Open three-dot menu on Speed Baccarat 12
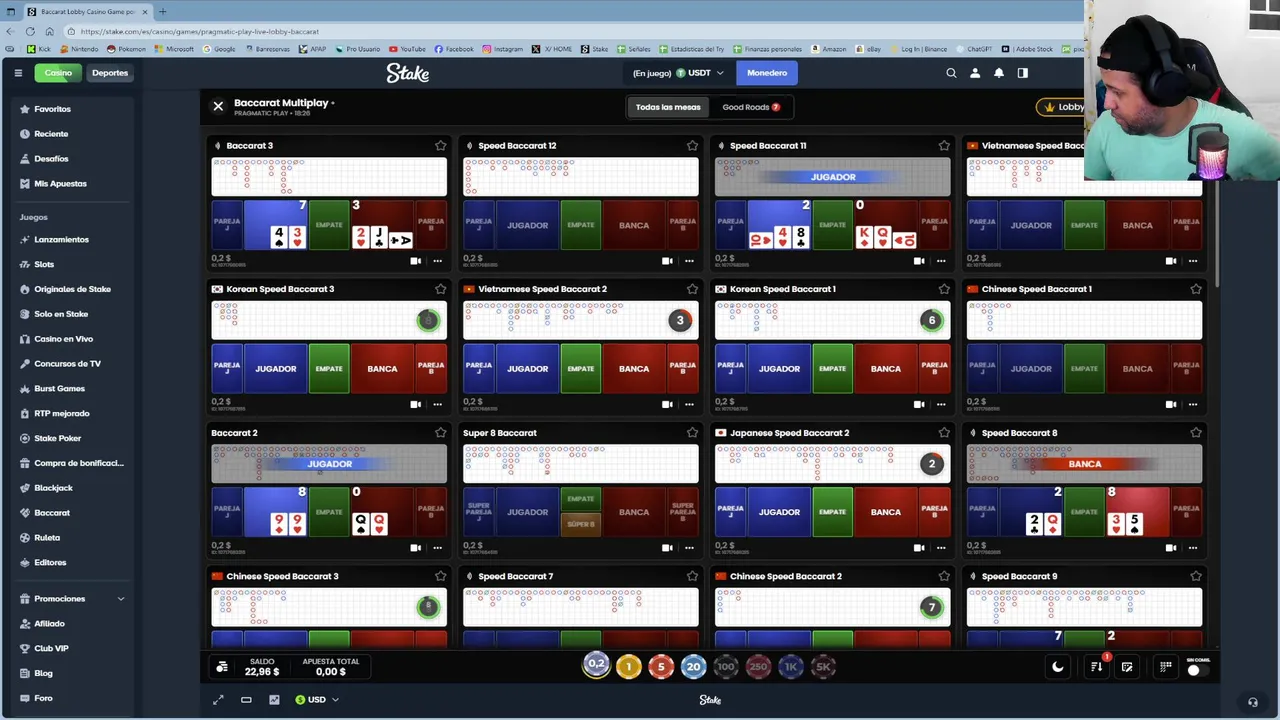This screenshot has height=720, width=1280. point(689,261)
